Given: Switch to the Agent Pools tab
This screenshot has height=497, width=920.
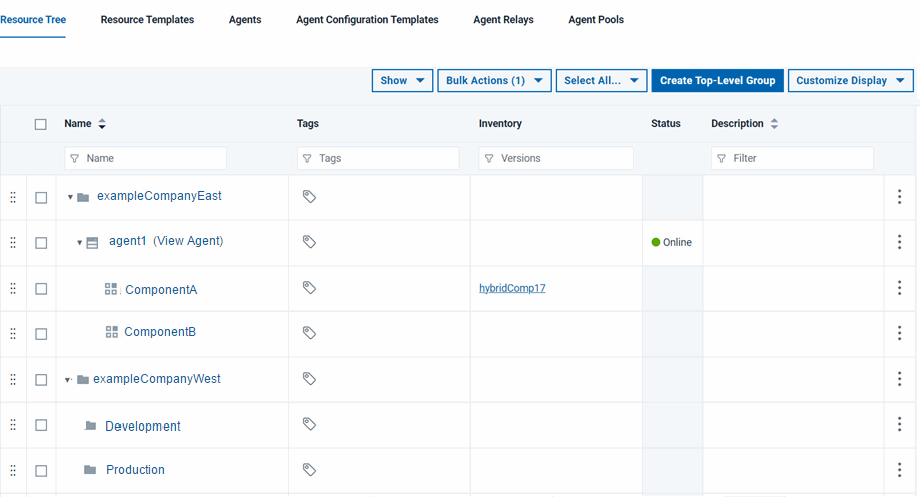Looking at the screenshot, I should click(596, 20).
